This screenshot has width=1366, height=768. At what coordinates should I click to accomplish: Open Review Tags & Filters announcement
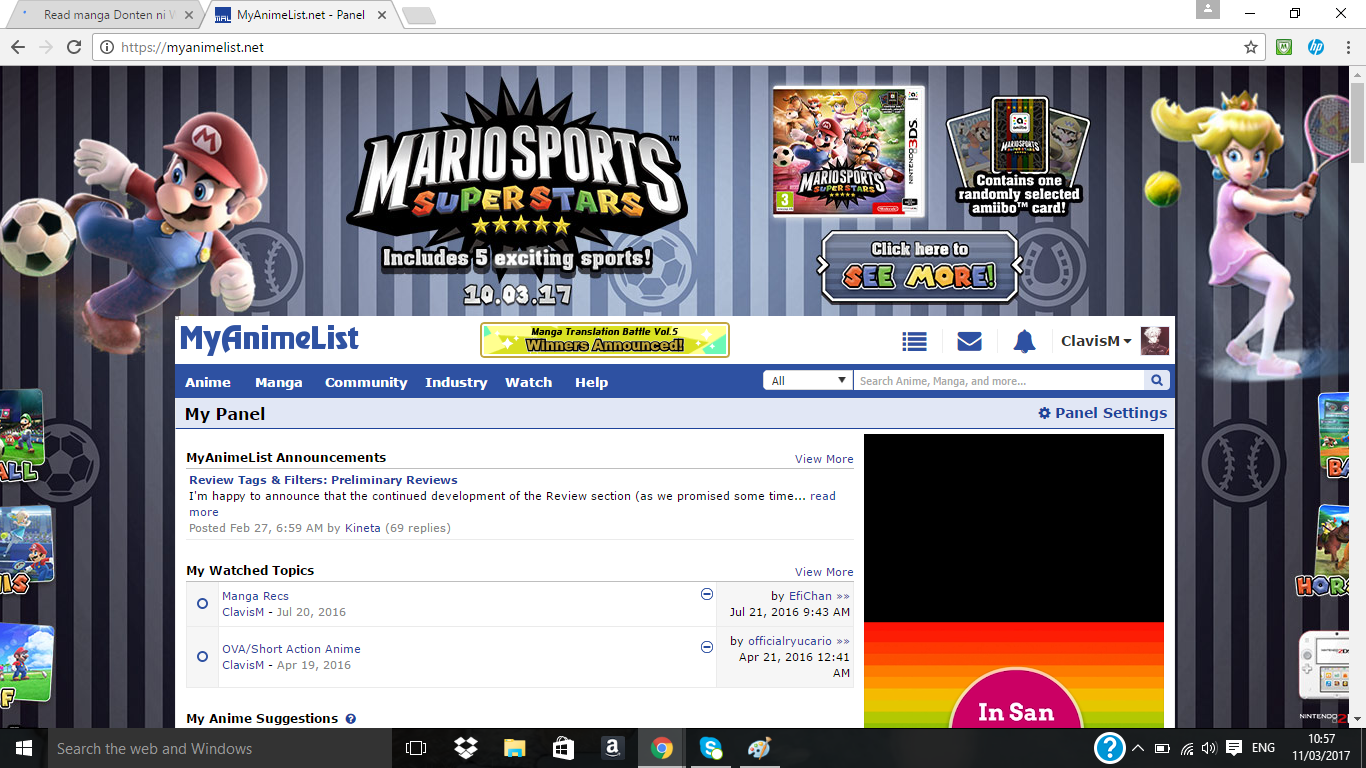323,480
